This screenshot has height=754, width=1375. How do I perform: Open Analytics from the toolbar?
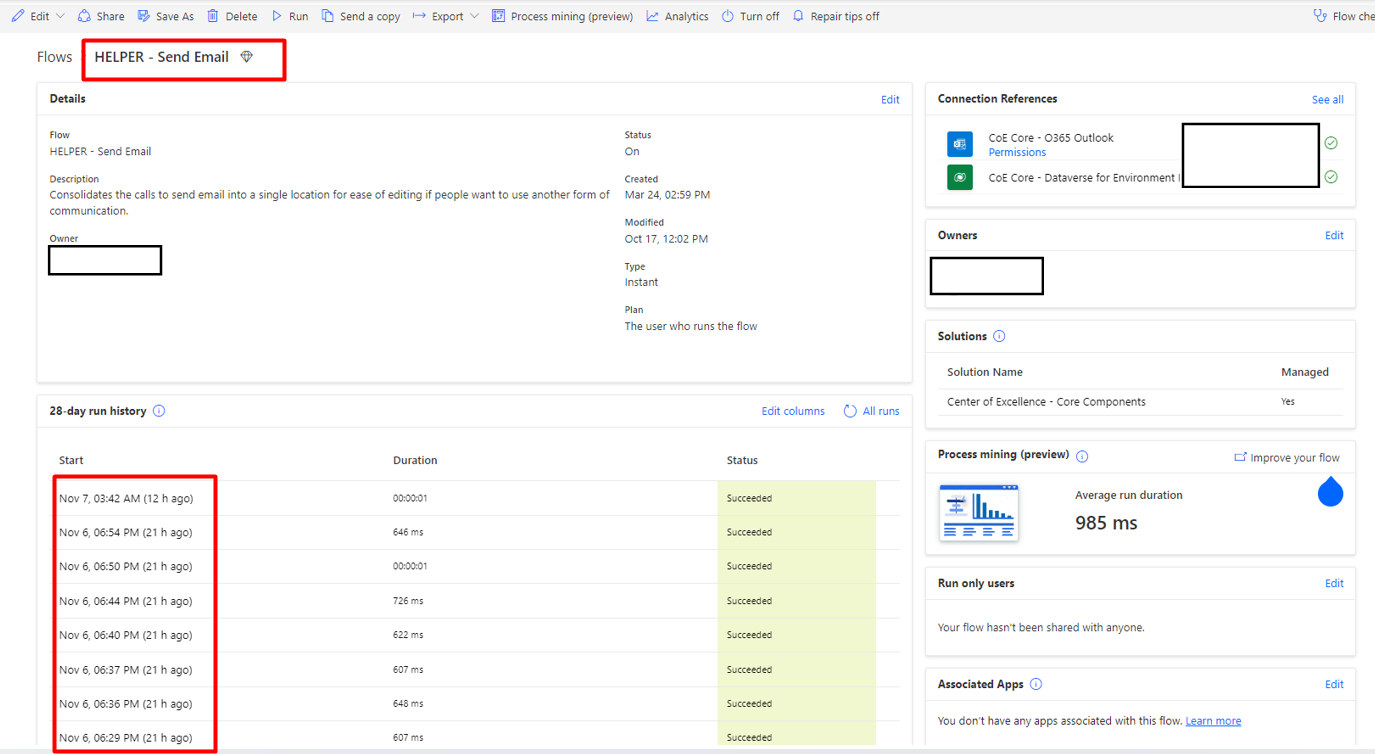tap(676, 15)
